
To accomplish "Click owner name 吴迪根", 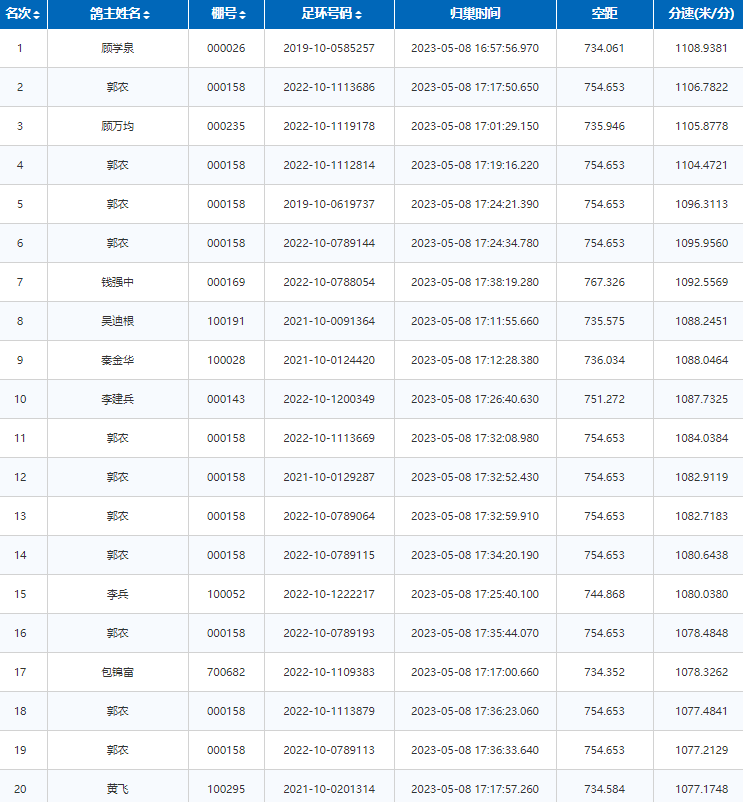I will pyautogui.click(x=118, y=321).
